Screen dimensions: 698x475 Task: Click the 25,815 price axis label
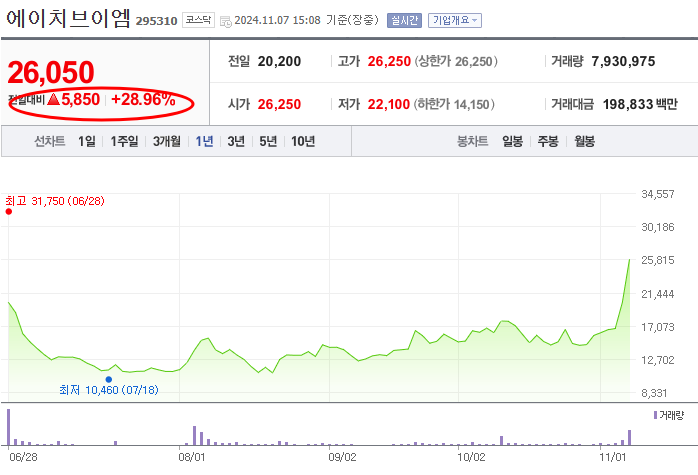(x=657, y=260)
